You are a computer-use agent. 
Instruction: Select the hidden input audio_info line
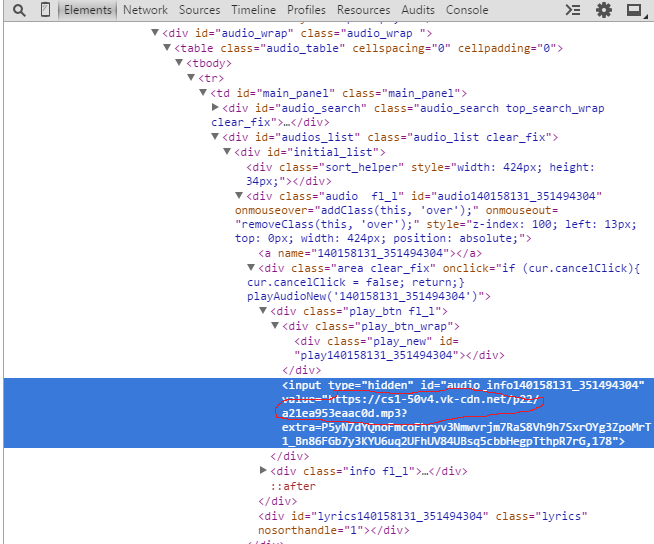click(x=329, y=413)
